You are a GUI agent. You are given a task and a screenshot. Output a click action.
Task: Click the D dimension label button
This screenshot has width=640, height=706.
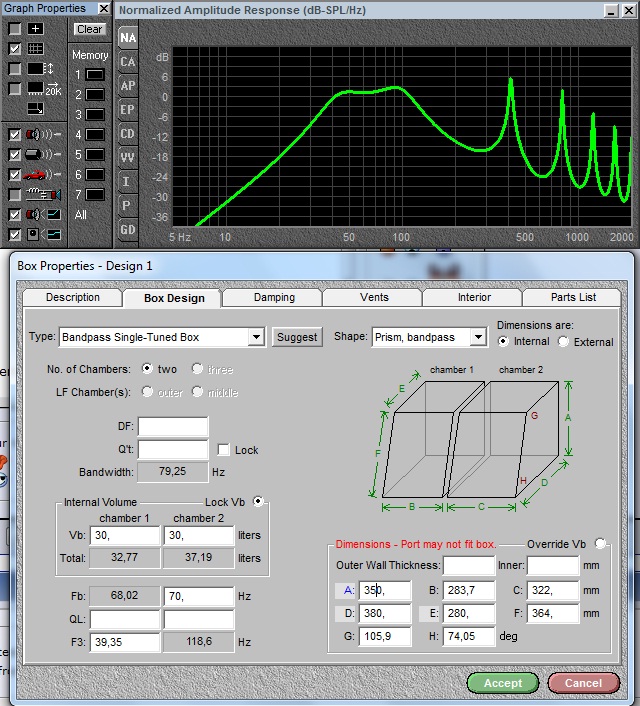click(346, 613)
